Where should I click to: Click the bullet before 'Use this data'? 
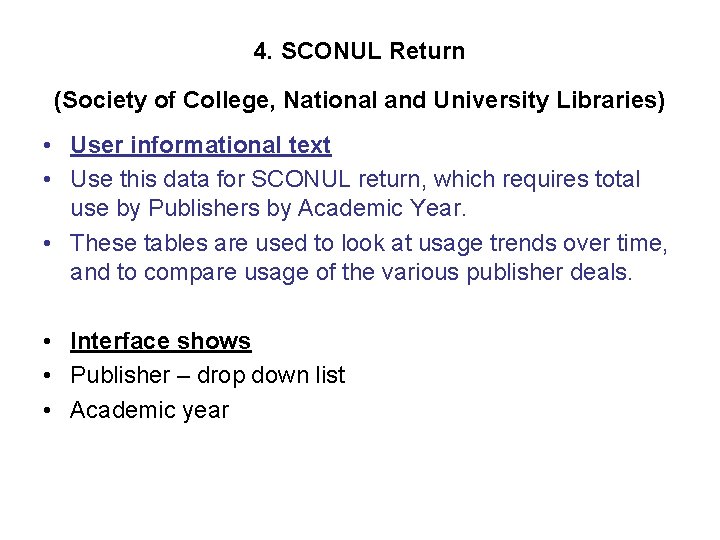[x=47, y=179]
